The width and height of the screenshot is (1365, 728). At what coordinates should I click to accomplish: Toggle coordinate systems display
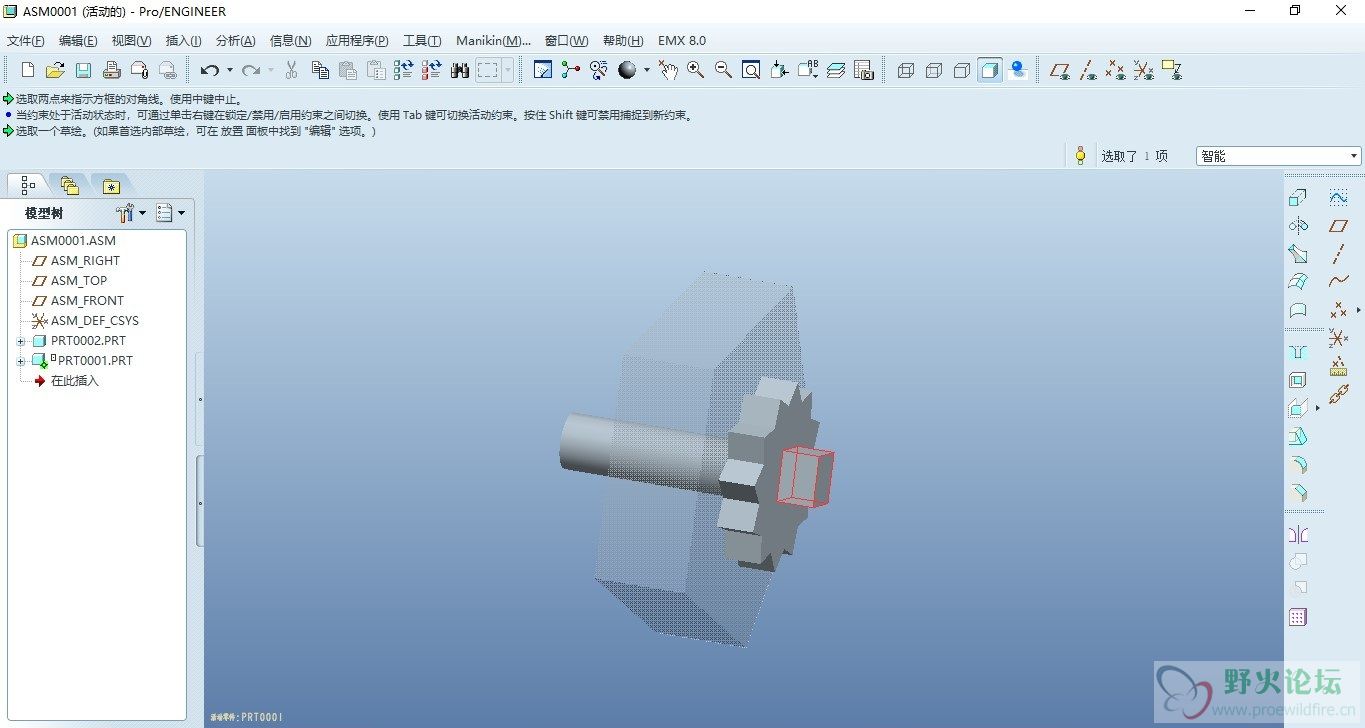(x=1144, y=70)
